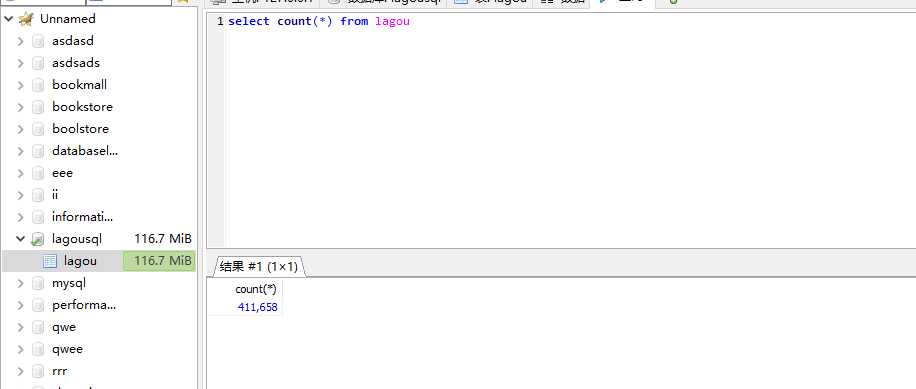Expand the asdsads database node

pyautogui.click(x=20, y=63)
